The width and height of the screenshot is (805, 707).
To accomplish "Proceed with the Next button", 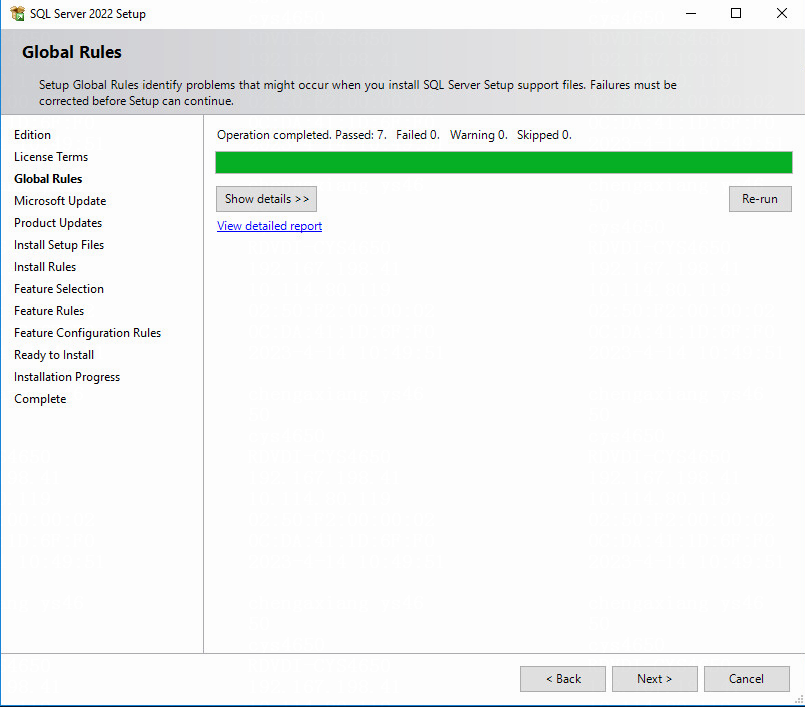I will (x=655, y=679).
